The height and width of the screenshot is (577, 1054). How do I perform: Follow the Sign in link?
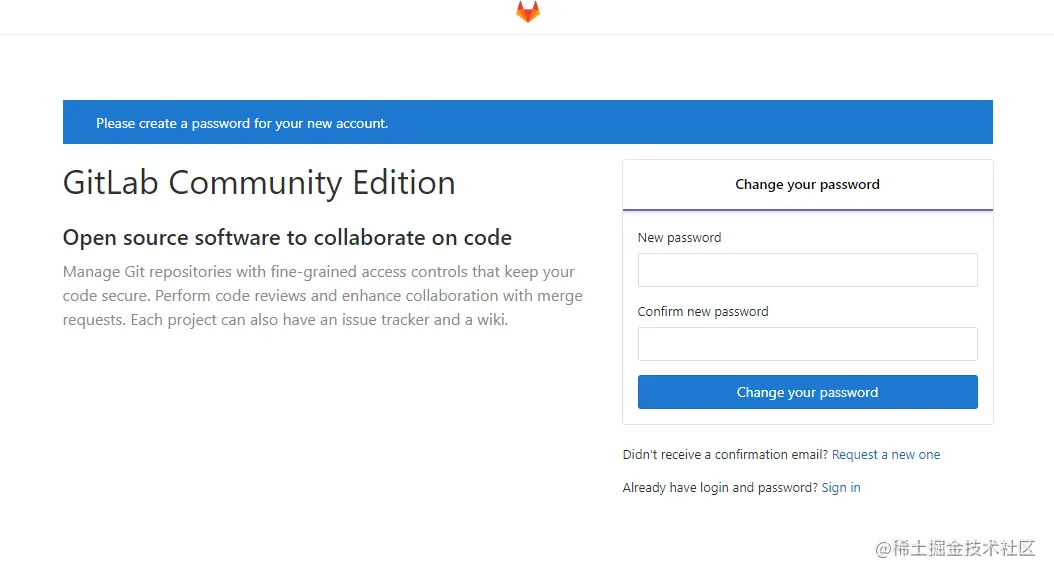pos(841,488)
